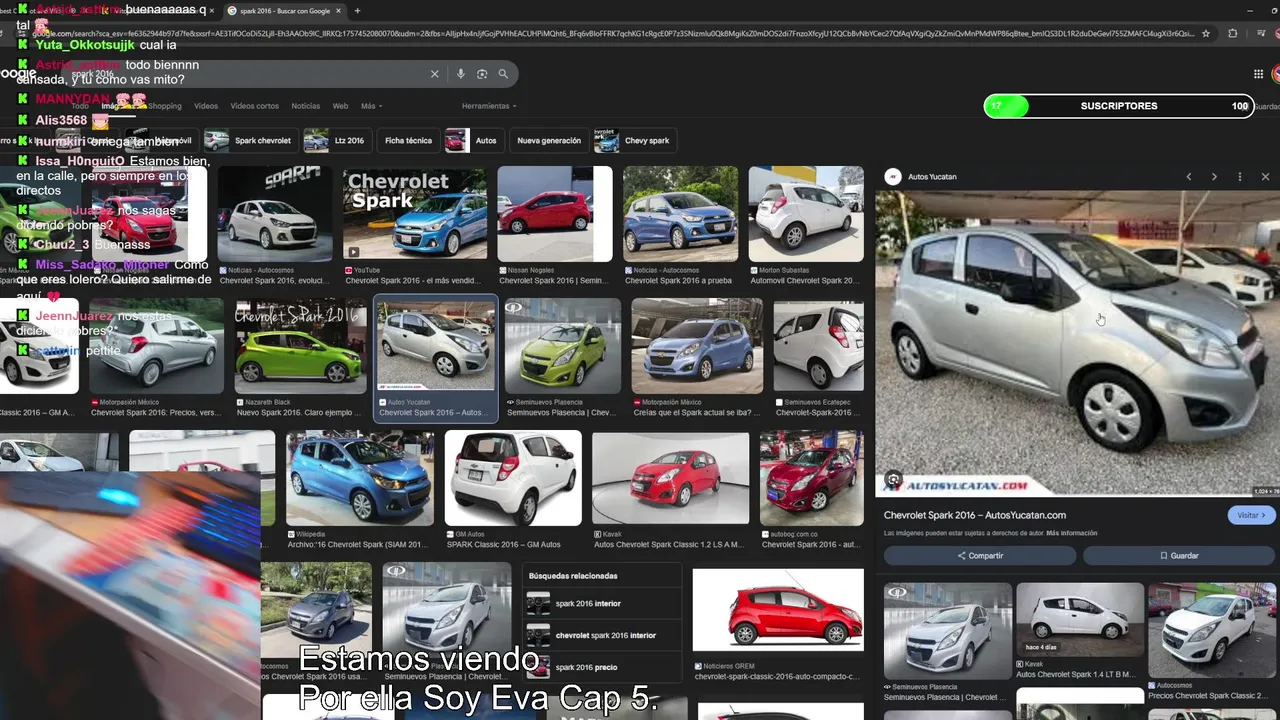Show the previous image in the preview panel

[x=1189, y=177]
